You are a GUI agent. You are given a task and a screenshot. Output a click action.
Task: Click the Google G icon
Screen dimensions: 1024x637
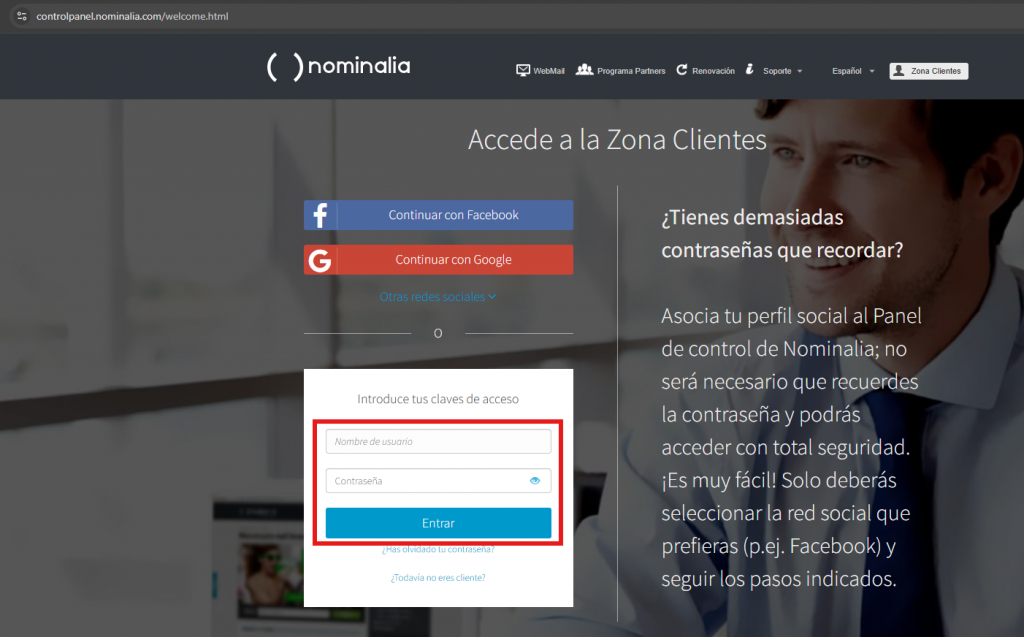coord(320,260)
